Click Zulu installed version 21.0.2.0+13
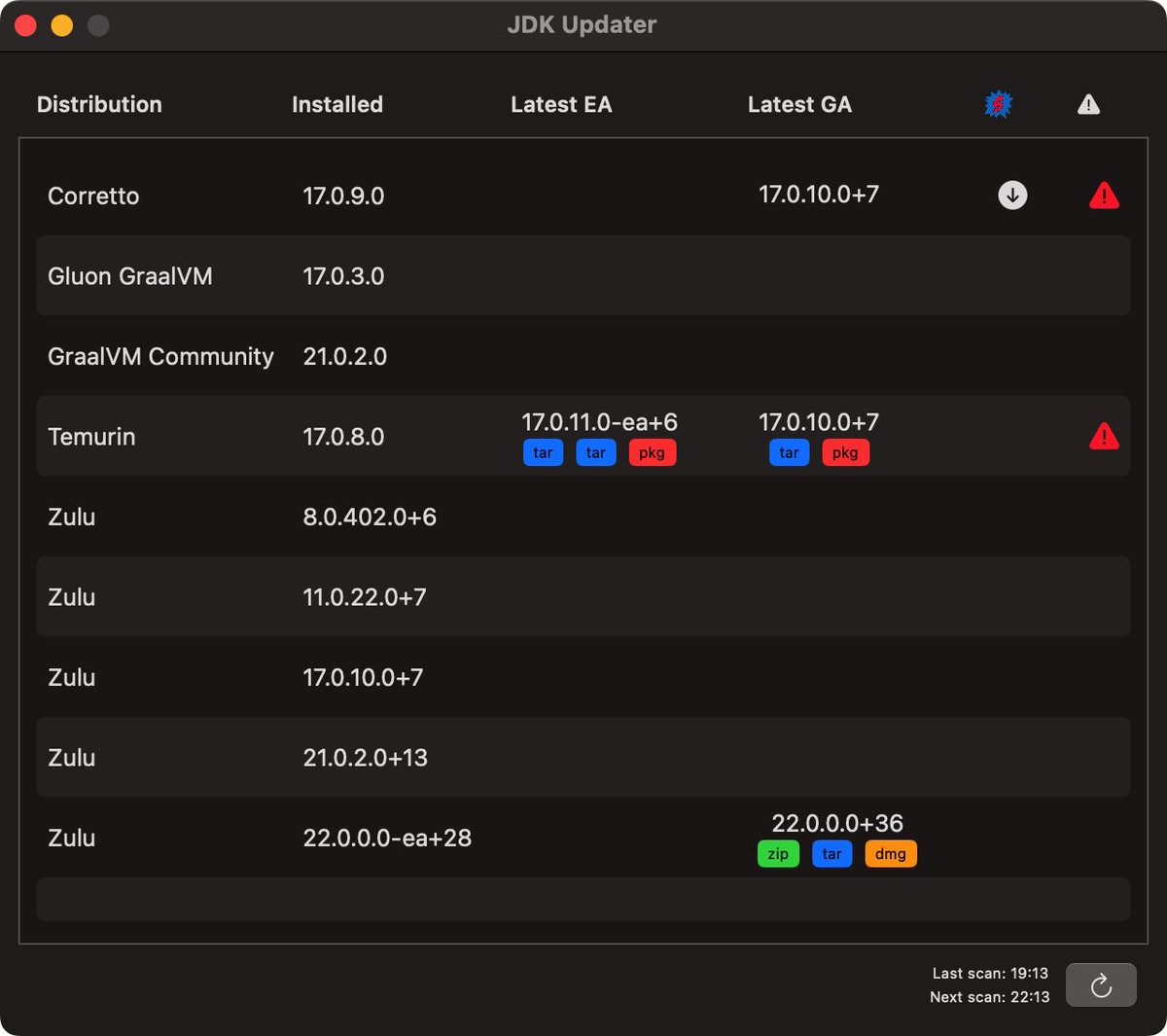This screenshot has width=1167, height=1036. coord(366,758)
